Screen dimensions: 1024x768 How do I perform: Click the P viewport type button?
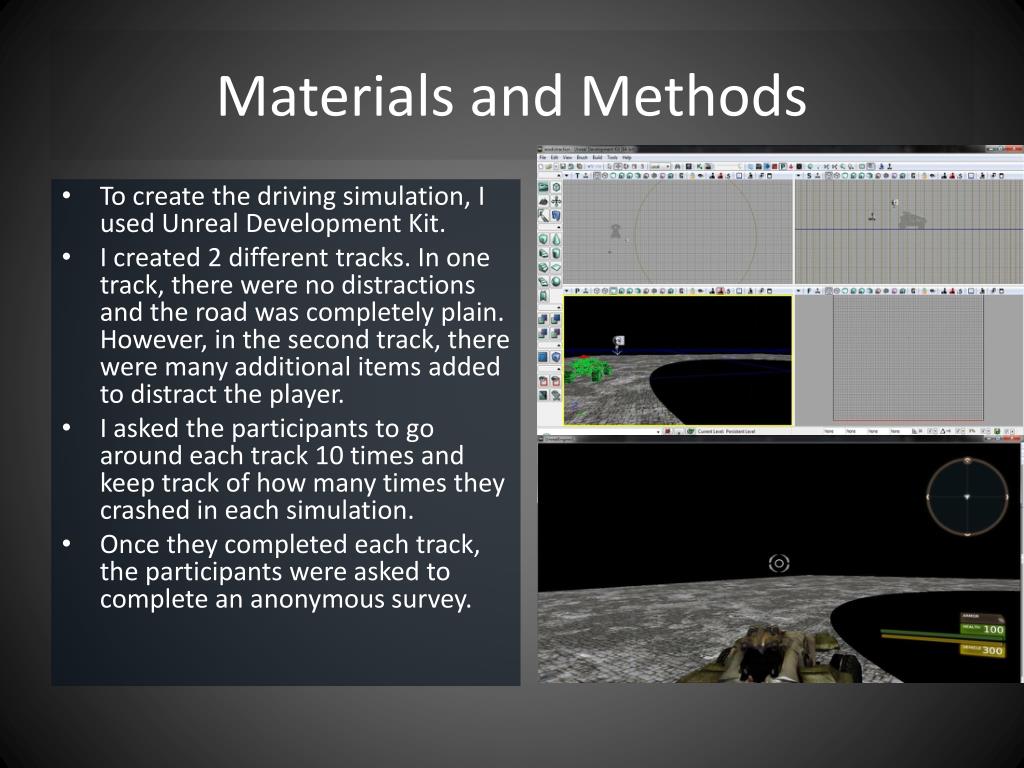click(x=577, y=291)
